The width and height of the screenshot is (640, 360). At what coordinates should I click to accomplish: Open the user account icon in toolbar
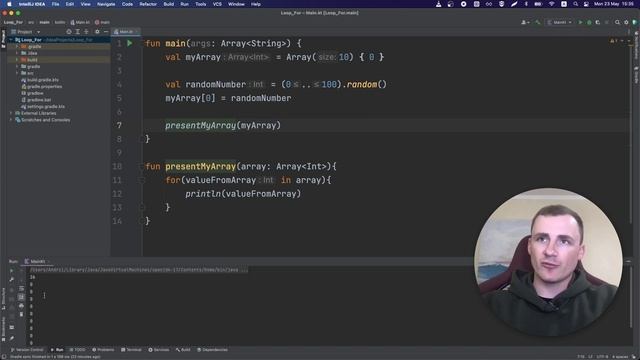click(x=524, y=22)
